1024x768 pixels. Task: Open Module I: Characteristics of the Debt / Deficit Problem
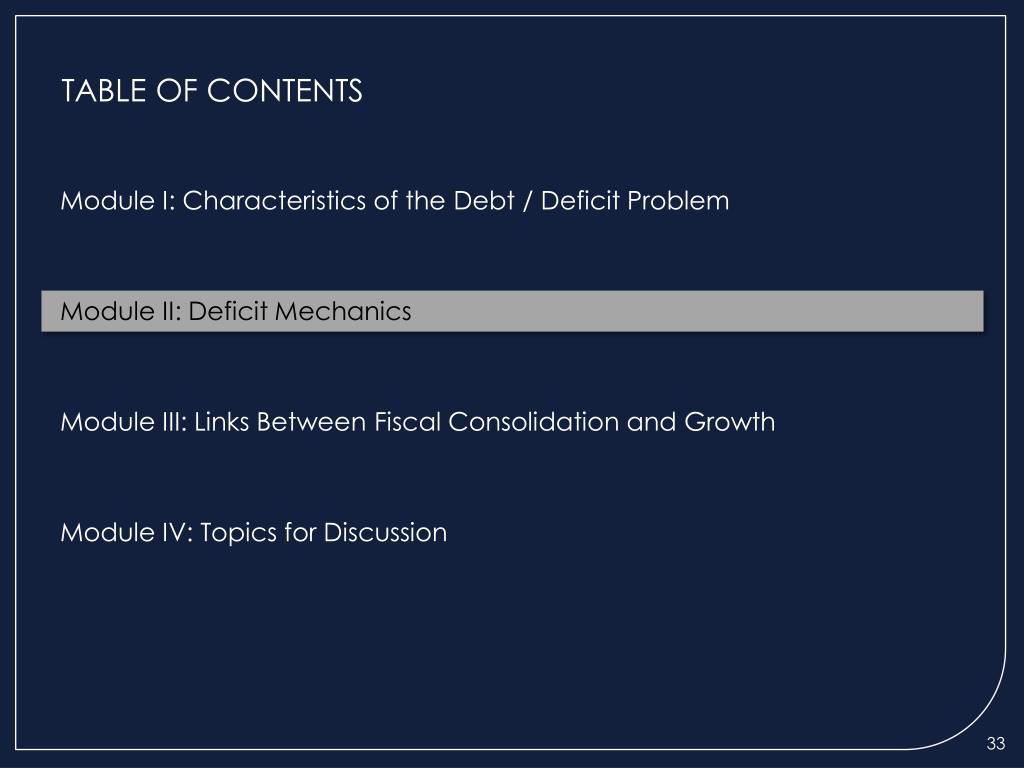395,200
